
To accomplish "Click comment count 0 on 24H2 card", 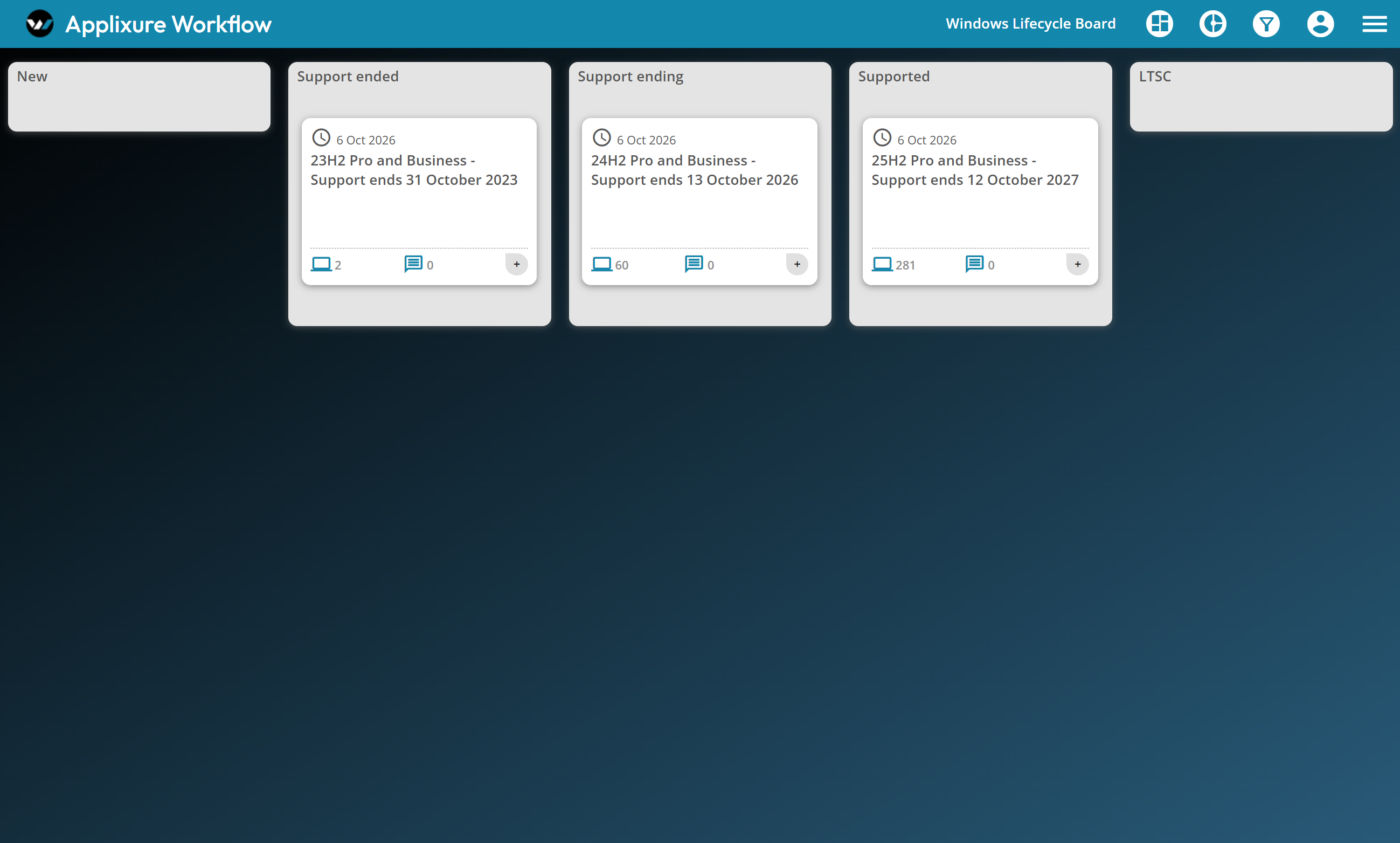I will click(710, 265).
